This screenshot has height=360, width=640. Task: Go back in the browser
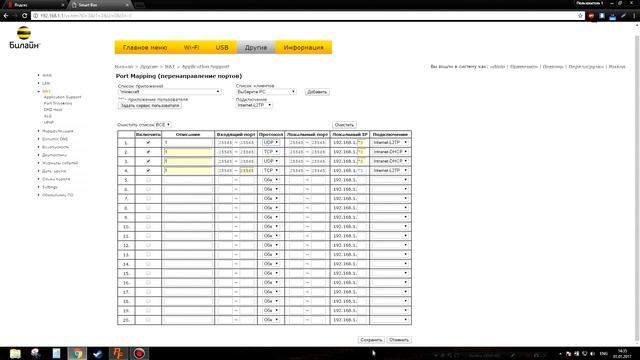tap(6, 16)
